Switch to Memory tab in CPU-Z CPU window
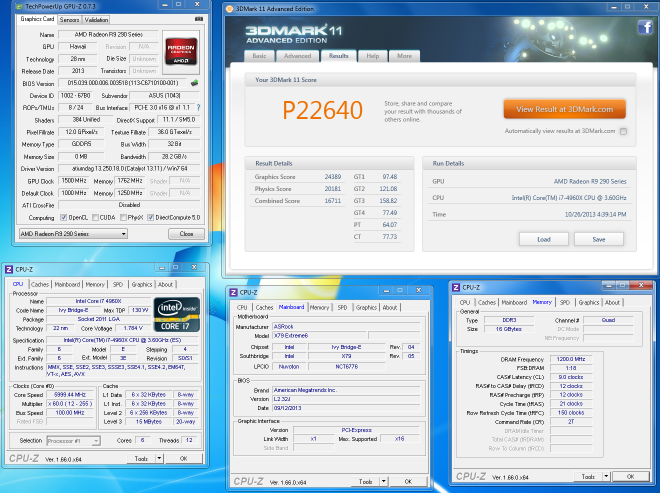This screenshot has height=493, width=660. (x=95, y=285)
